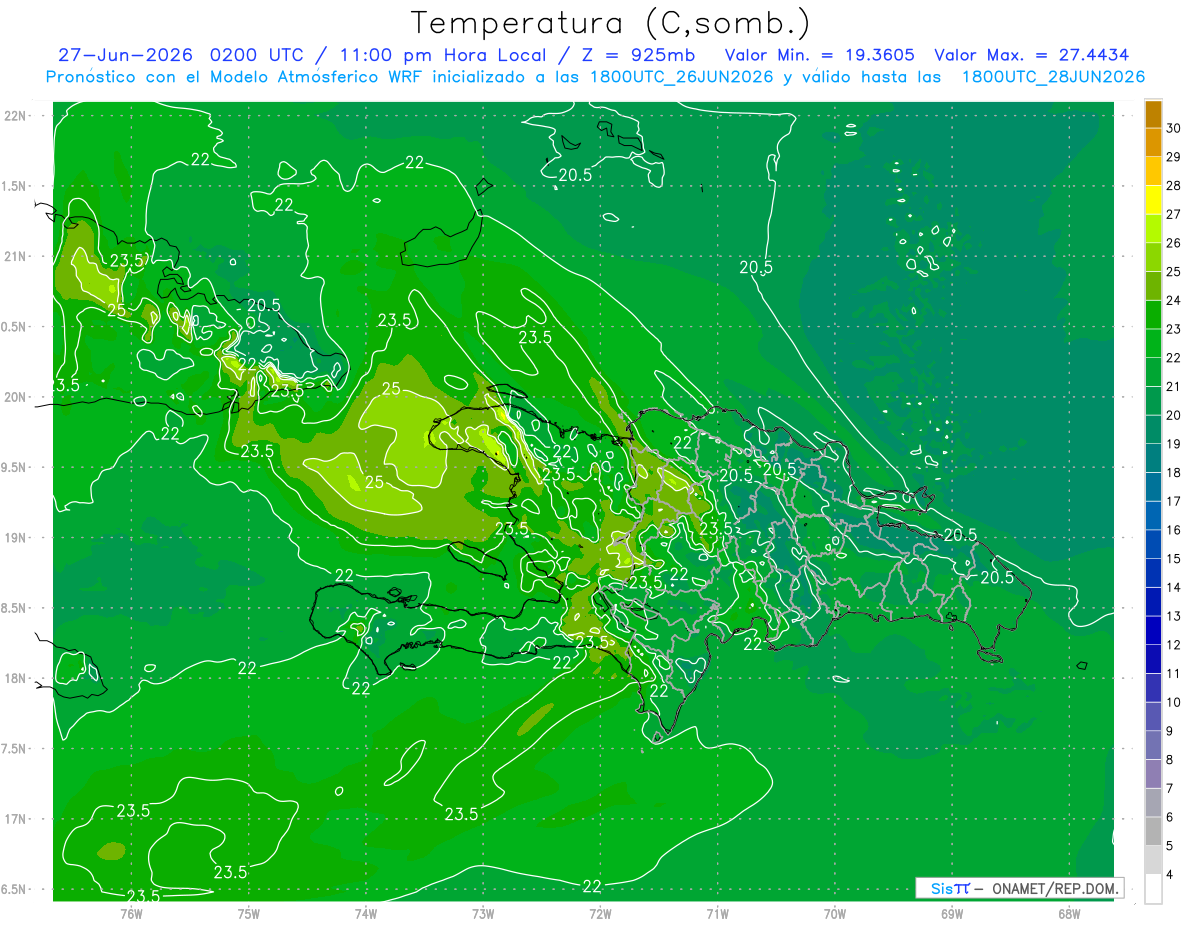The height and width of the screenshot is (927, 1200).
Task: Pick the green swatch between 22 and 23
Action: click(1153, 344)
